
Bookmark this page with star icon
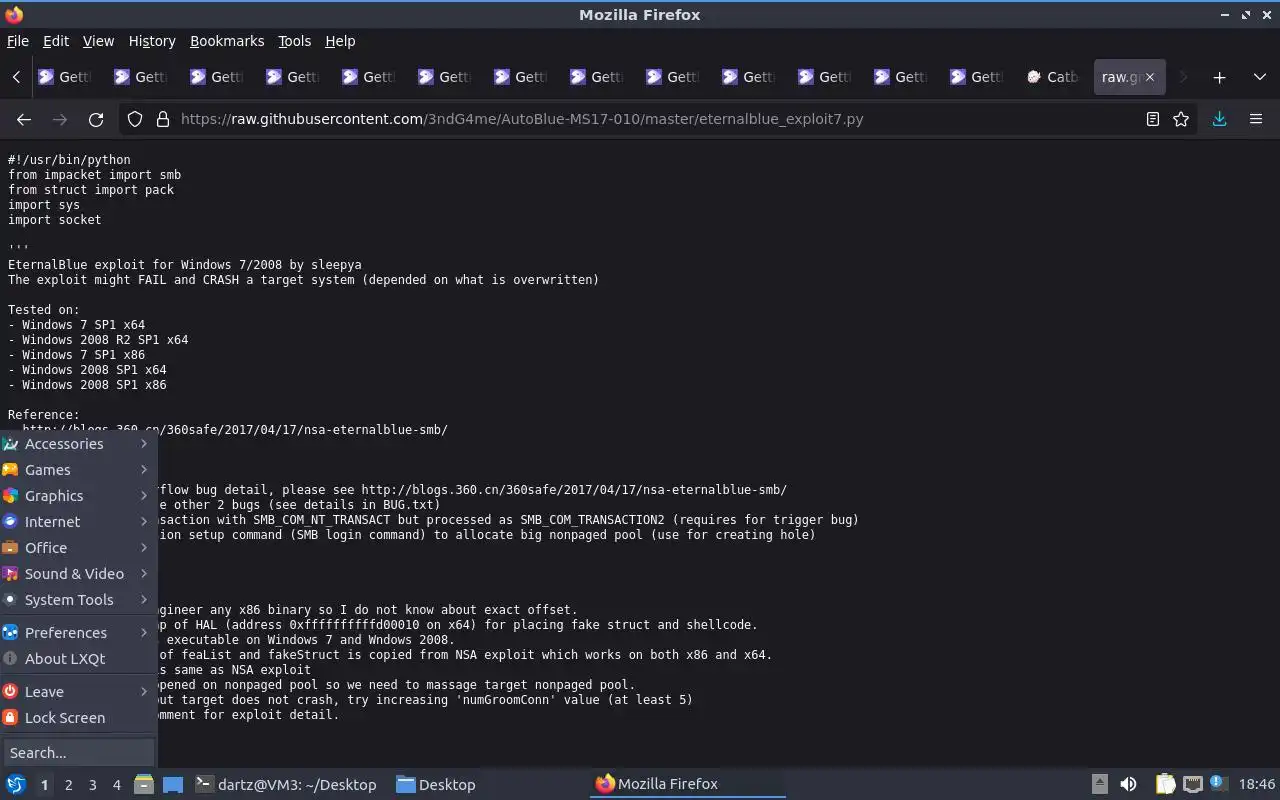[x=1181, y=119]
